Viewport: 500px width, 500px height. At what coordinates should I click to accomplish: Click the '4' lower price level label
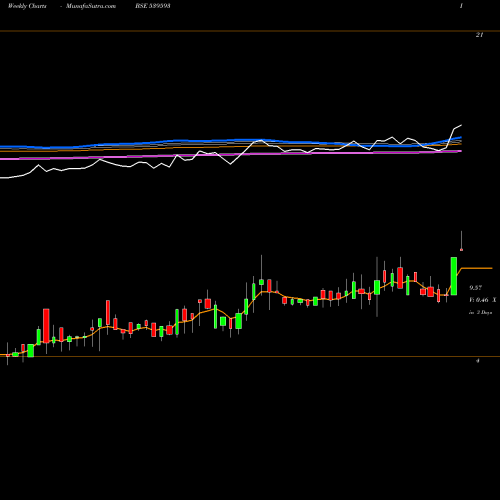(x=478, y=361)
